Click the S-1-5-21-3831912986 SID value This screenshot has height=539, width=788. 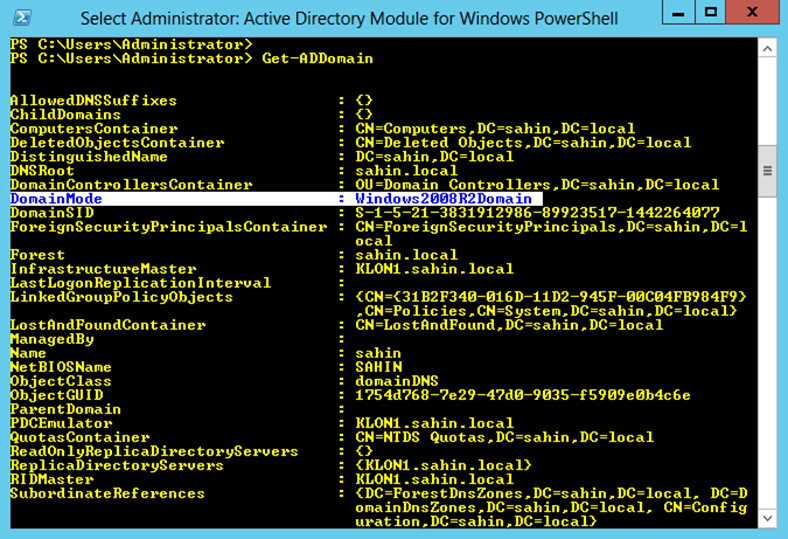(537, 213)
